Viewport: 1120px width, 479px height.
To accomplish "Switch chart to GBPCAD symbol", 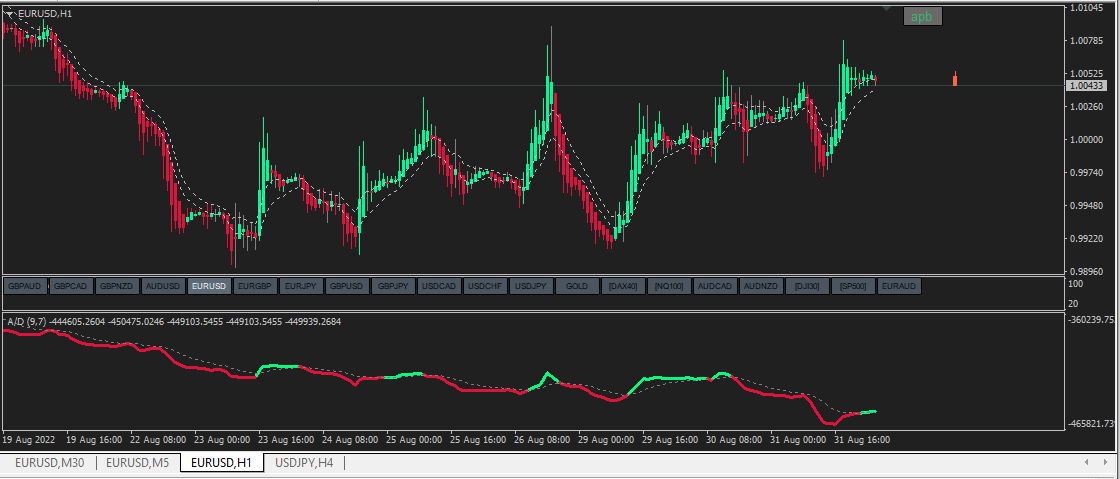I will point(71,286).
